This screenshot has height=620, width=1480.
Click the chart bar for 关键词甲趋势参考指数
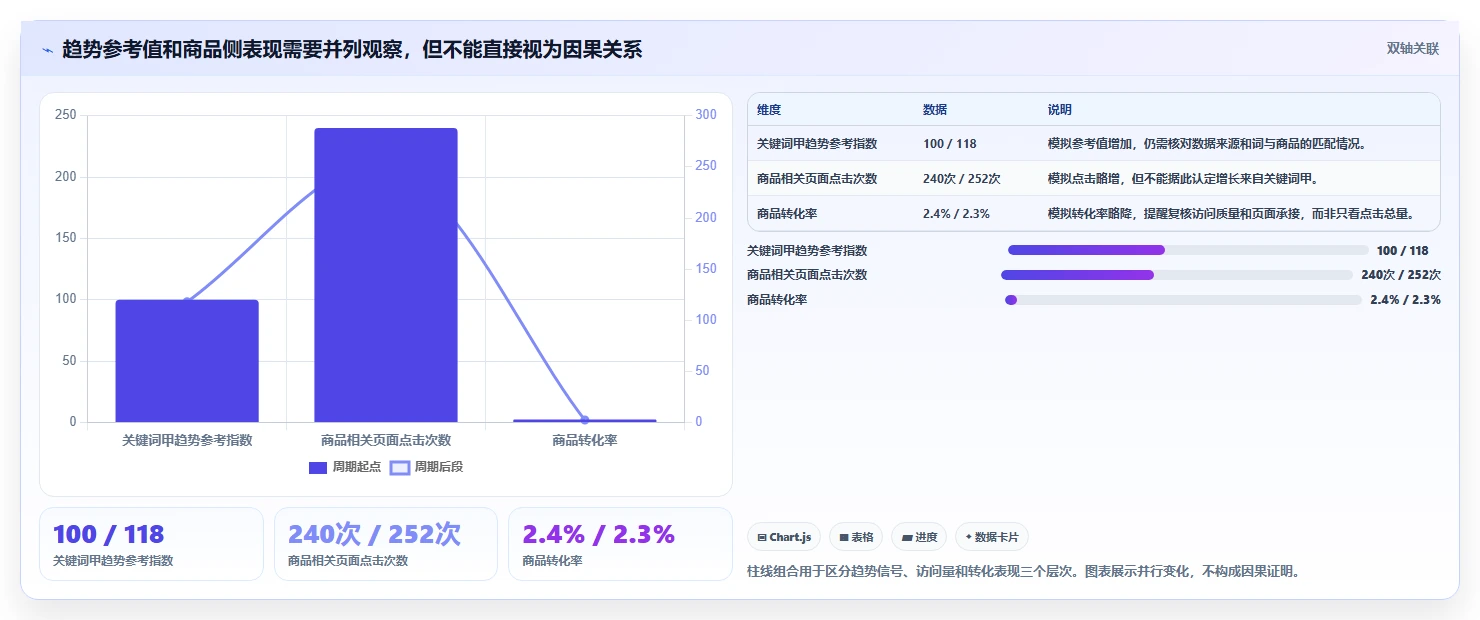[187, 361]
